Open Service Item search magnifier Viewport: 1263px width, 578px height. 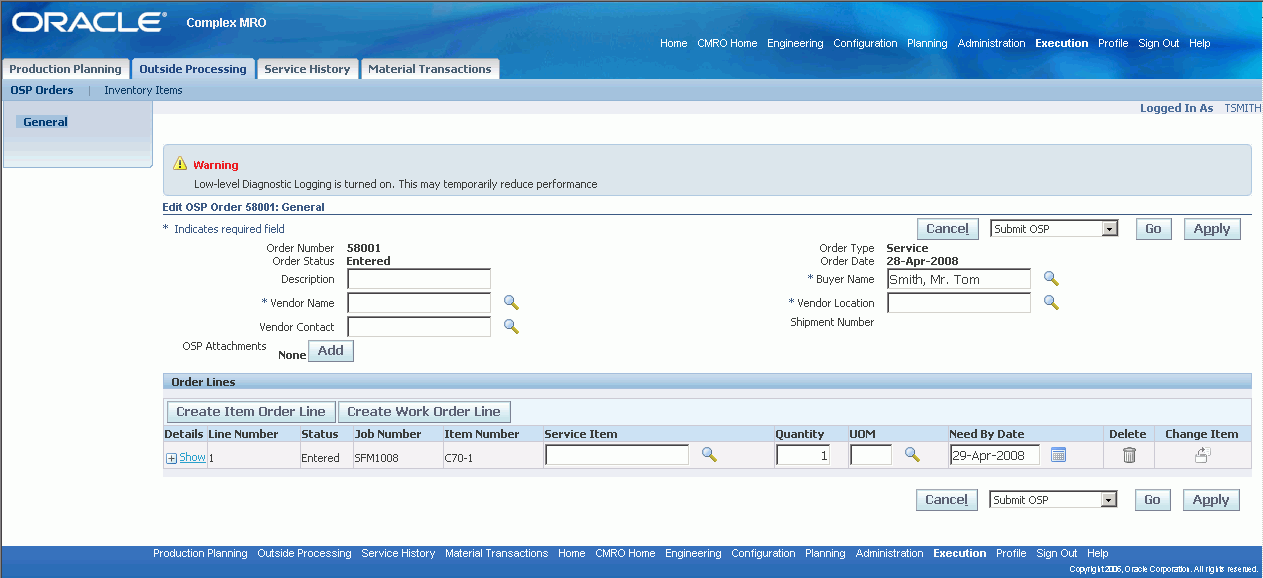coord(709,454)
